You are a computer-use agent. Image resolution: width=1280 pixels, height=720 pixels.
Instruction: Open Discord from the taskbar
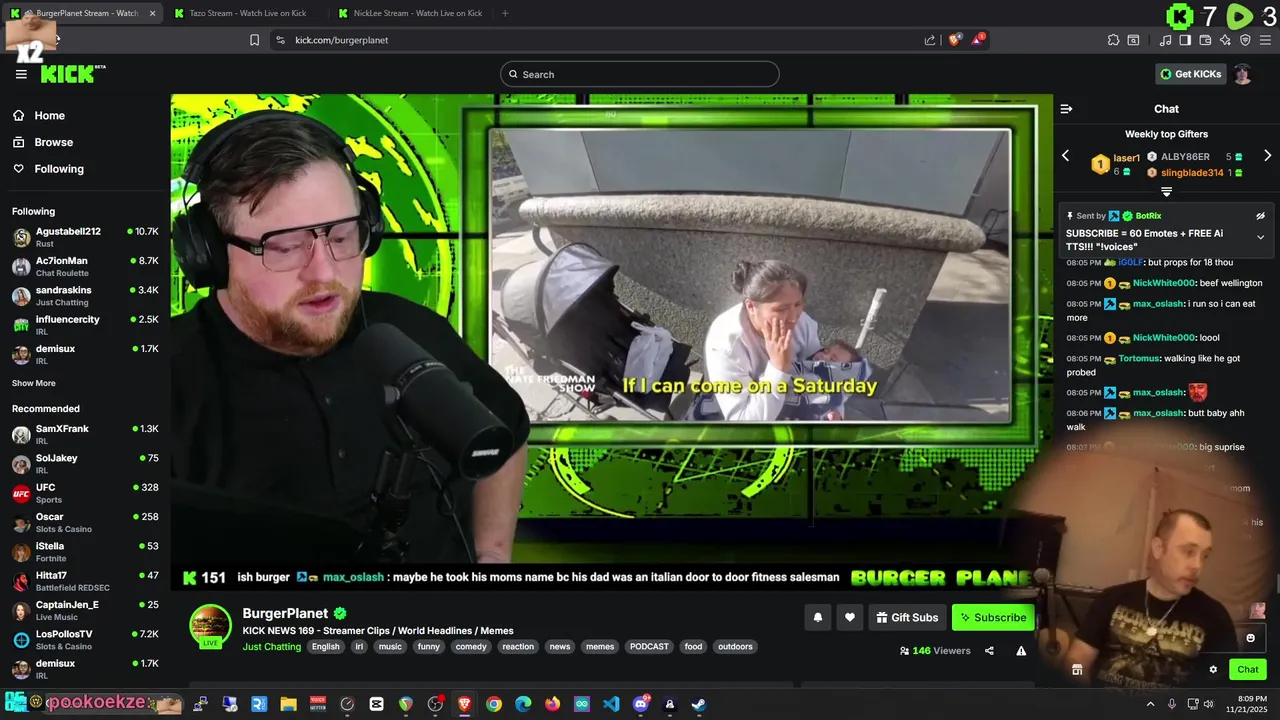tap(641, 704)
